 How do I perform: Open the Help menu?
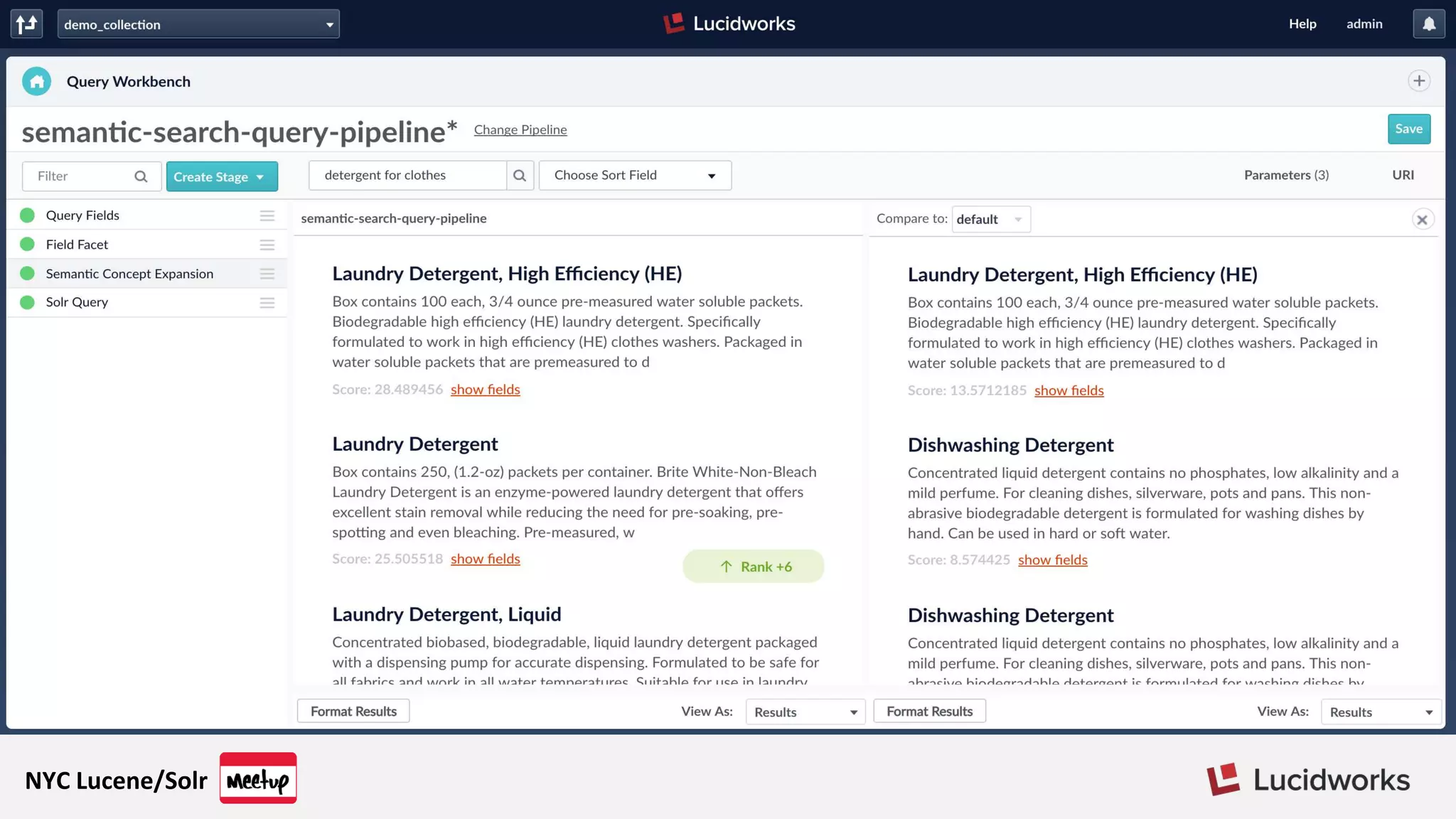click(1302, 24)
